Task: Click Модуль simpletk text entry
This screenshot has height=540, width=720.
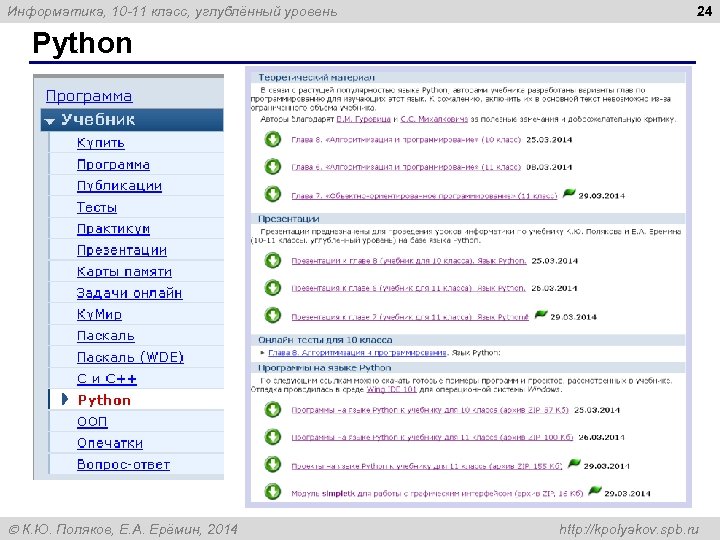Action: pos(437,494)
